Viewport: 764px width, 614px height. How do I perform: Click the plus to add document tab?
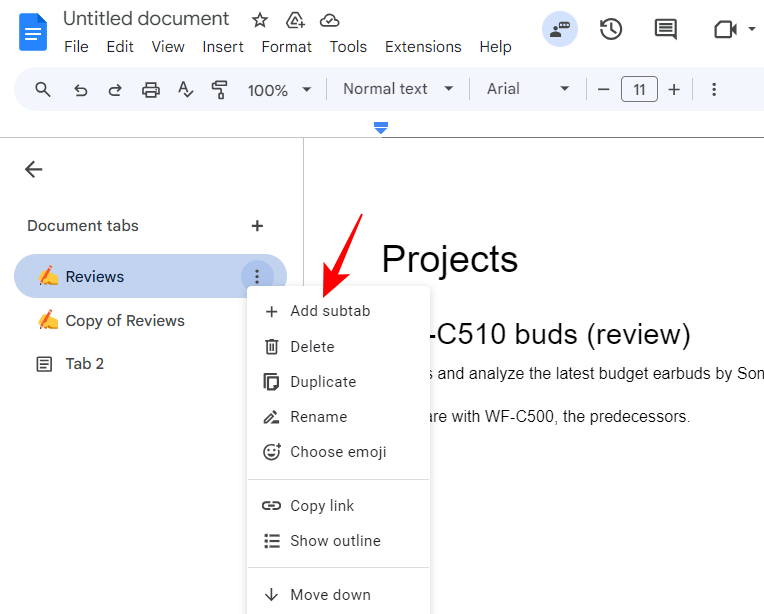point(257,226)
